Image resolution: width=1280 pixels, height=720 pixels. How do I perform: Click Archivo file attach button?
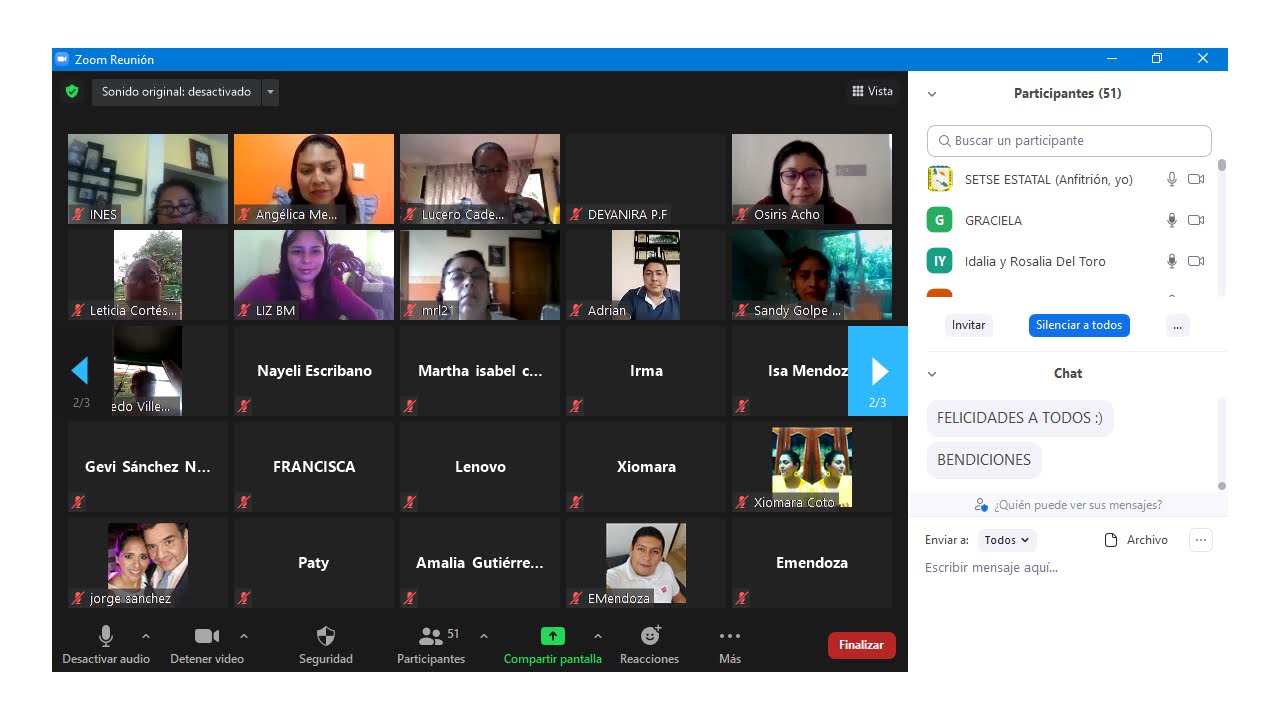pos(1136,540)
